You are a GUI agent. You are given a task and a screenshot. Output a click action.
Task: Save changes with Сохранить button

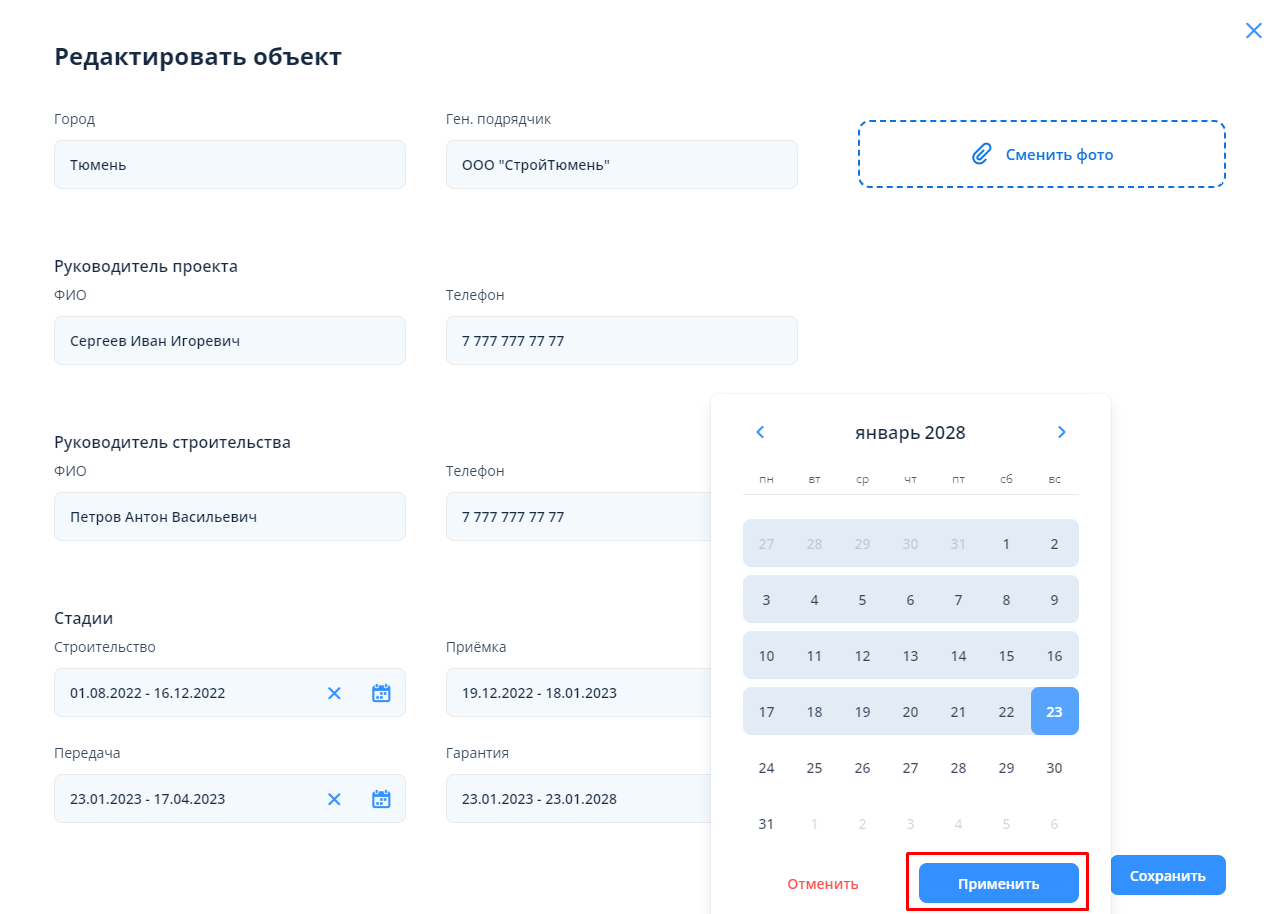[x=1167, y=876]
